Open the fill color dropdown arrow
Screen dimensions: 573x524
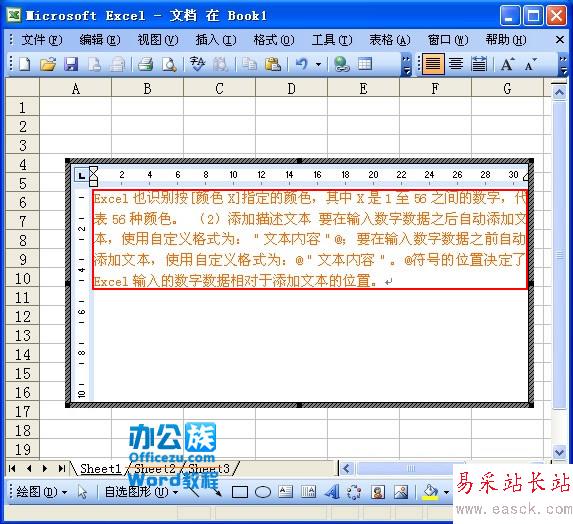tap(446, 492)
